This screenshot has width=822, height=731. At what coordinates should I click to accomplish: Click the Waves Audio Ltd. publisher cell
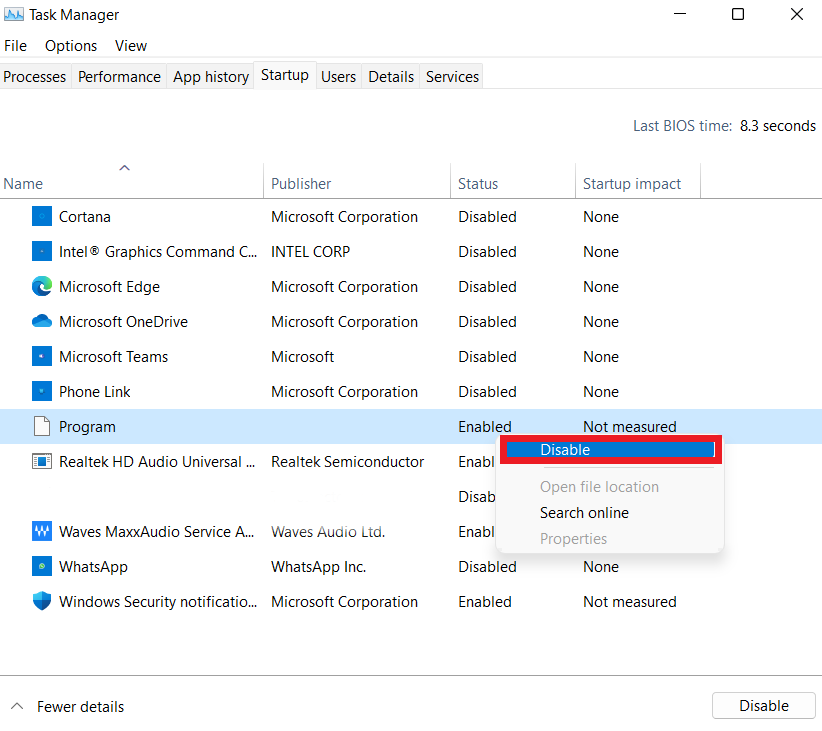point(328,532)
